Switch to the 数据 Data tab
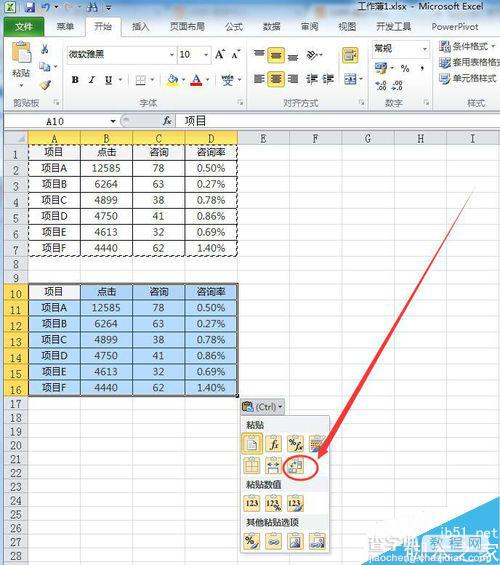 [x=272, y=26]
